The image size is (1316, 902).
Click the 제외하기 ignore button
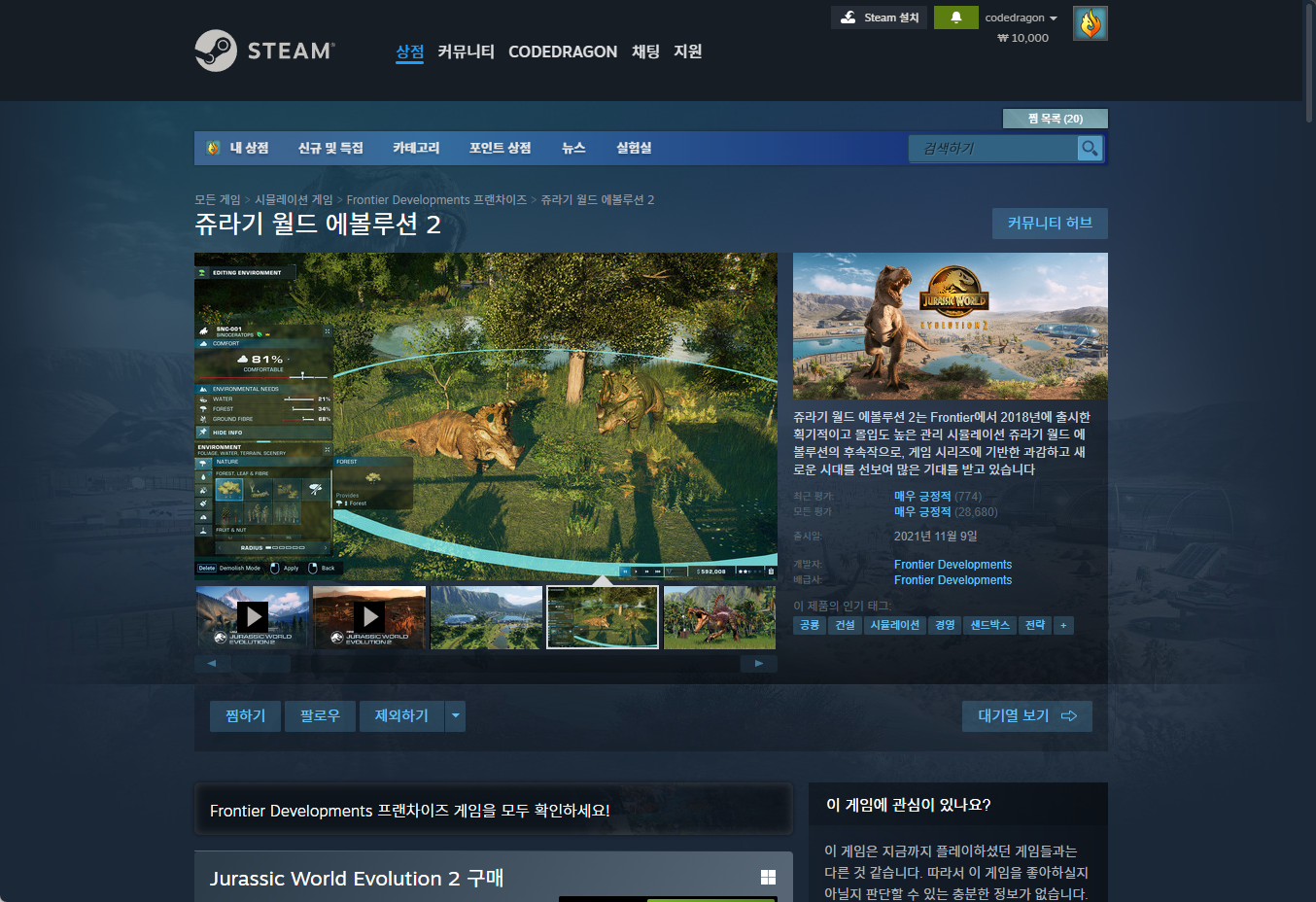[x=401, y=716]
